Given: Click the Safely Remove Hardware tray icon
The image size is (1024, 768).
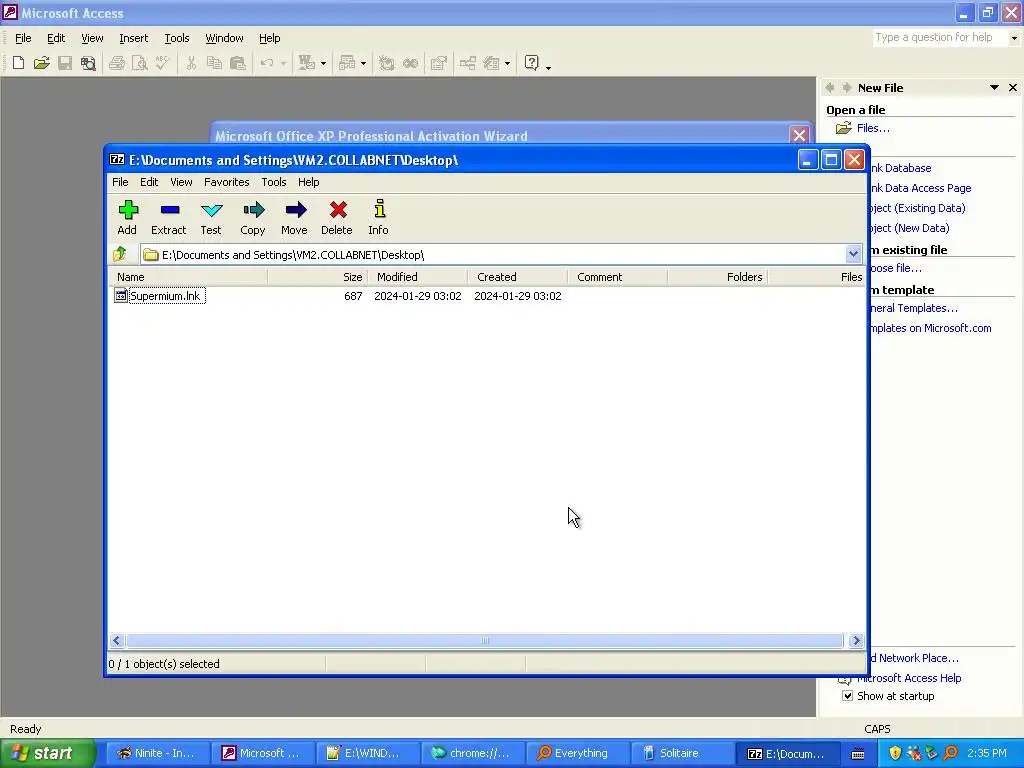Looking at the screenshot, I should point(932,753).
